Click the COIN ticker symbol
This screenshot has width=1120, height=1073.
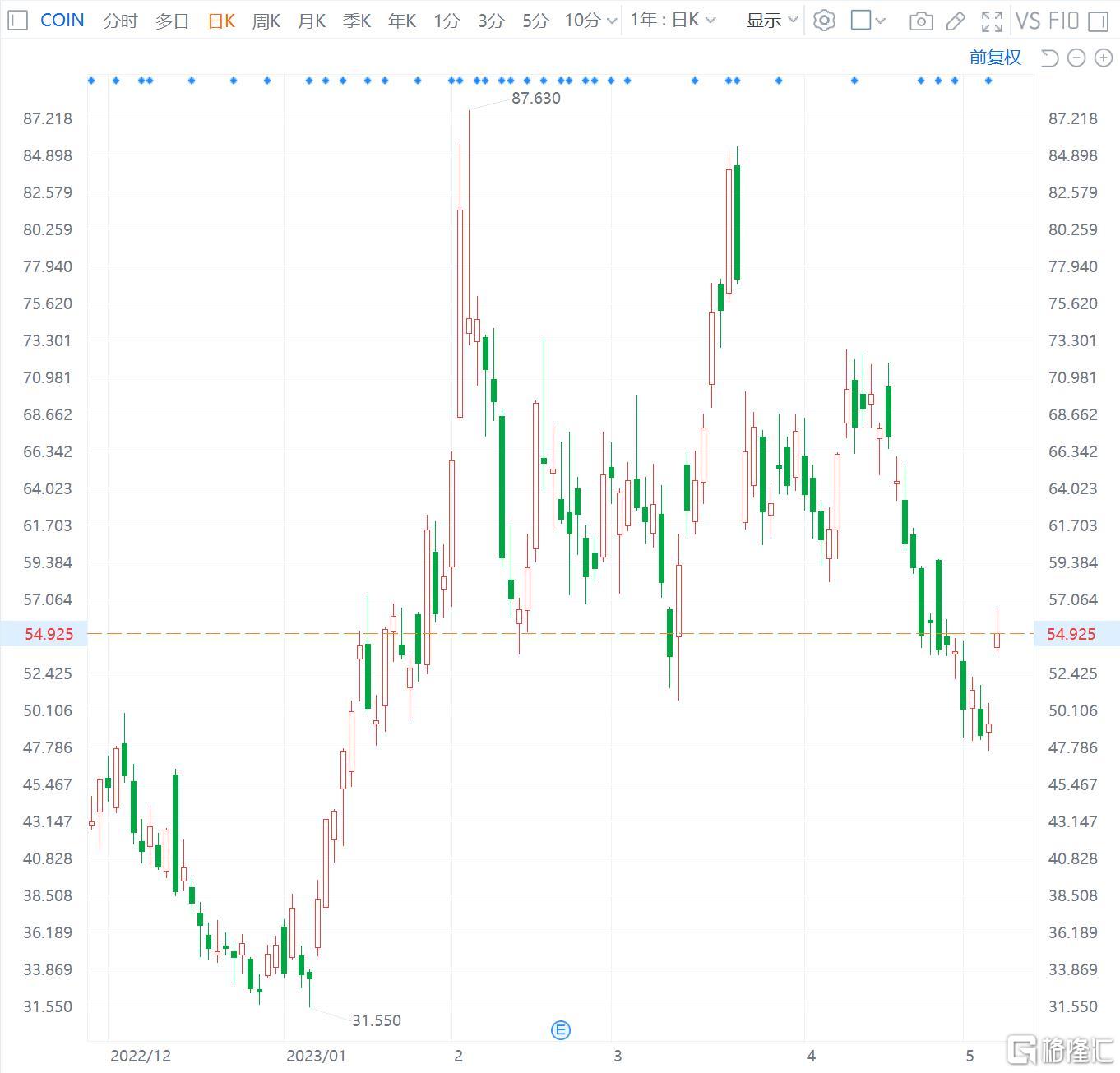62,21
